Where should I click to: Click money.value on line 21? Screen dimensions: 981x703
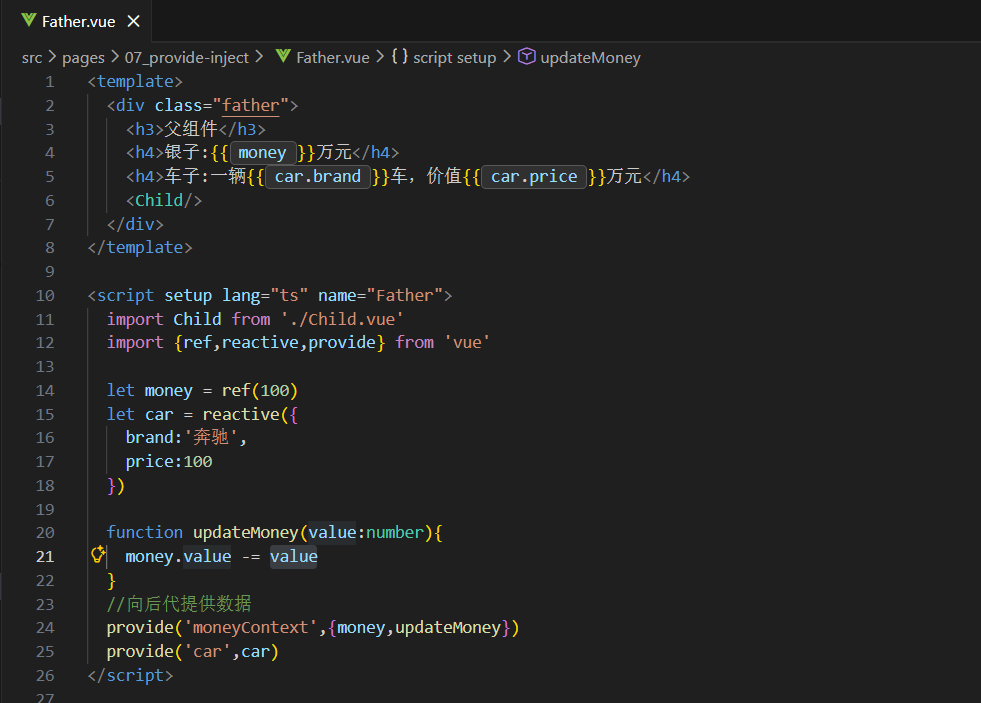(x=178, y=557)
